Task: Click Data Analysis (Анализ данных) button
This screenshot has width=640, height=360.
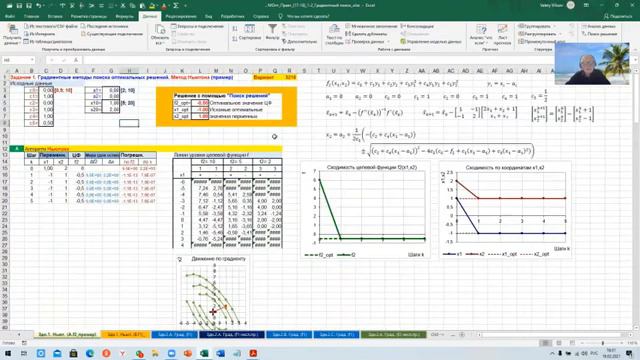Action: 599,26
